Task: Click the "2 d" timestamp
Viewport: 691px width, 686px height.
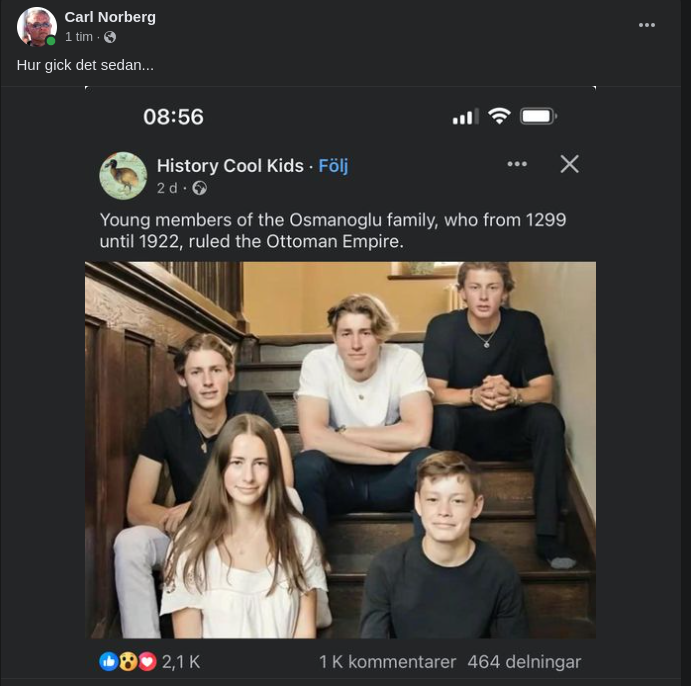Action: coord(167,188)
